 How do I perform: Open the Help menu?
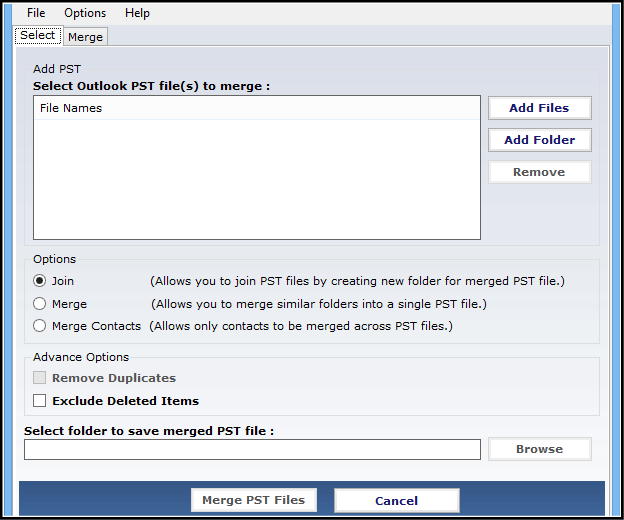pyautogui.click(x=137, y=13)
